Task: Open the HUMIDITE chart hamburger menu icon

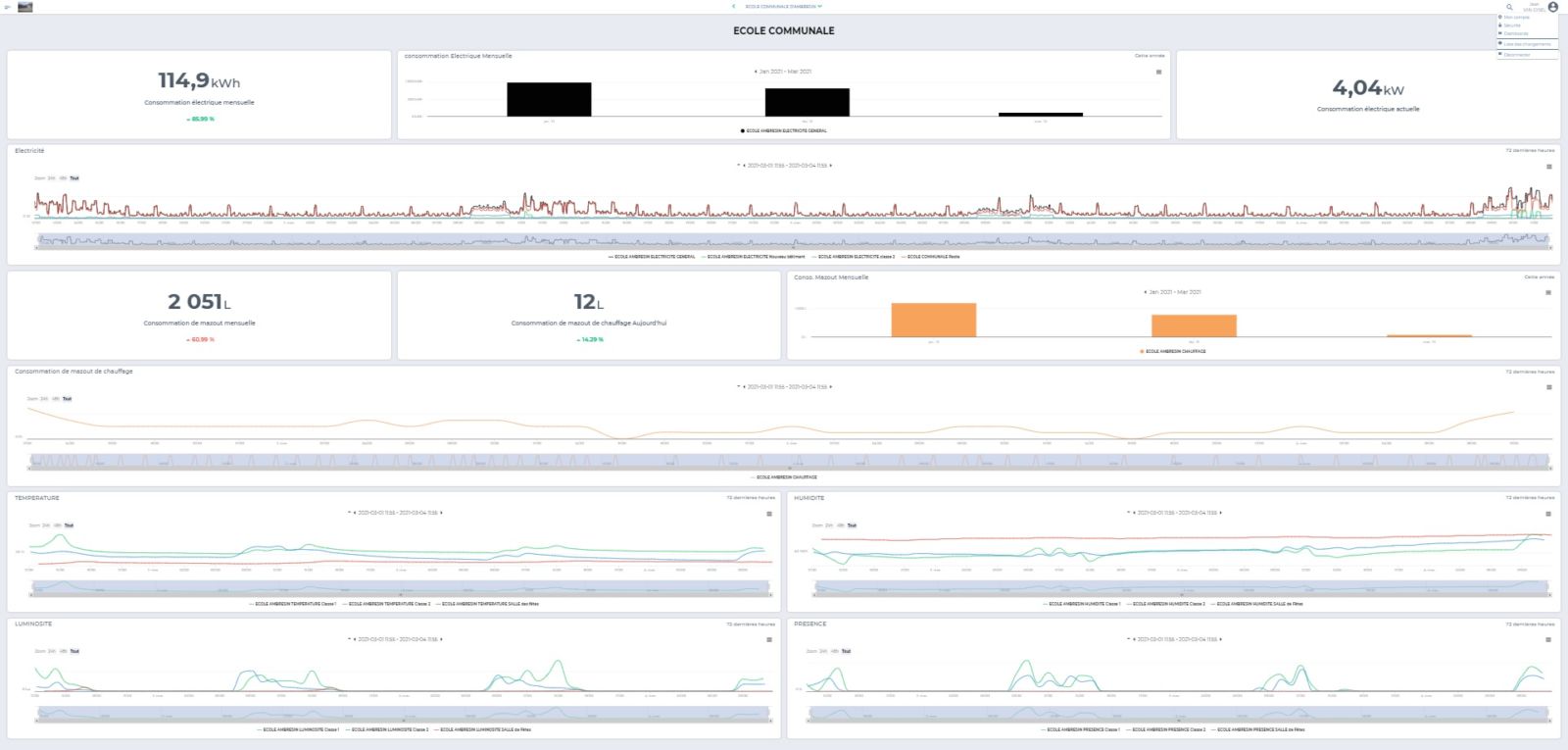Action: point(1548,514)
